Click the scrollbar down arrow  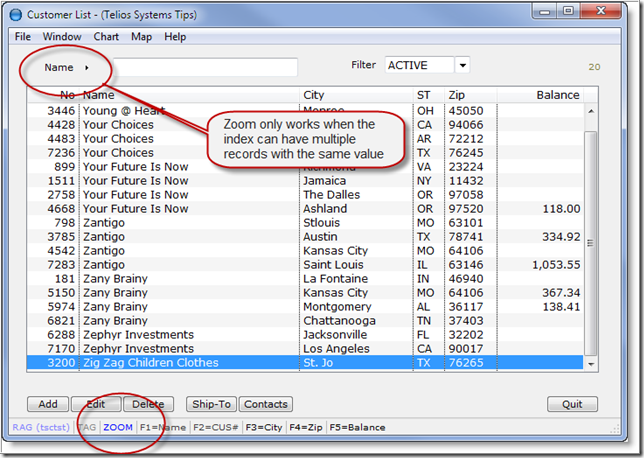pyautogui.click(x=591, y=363)
